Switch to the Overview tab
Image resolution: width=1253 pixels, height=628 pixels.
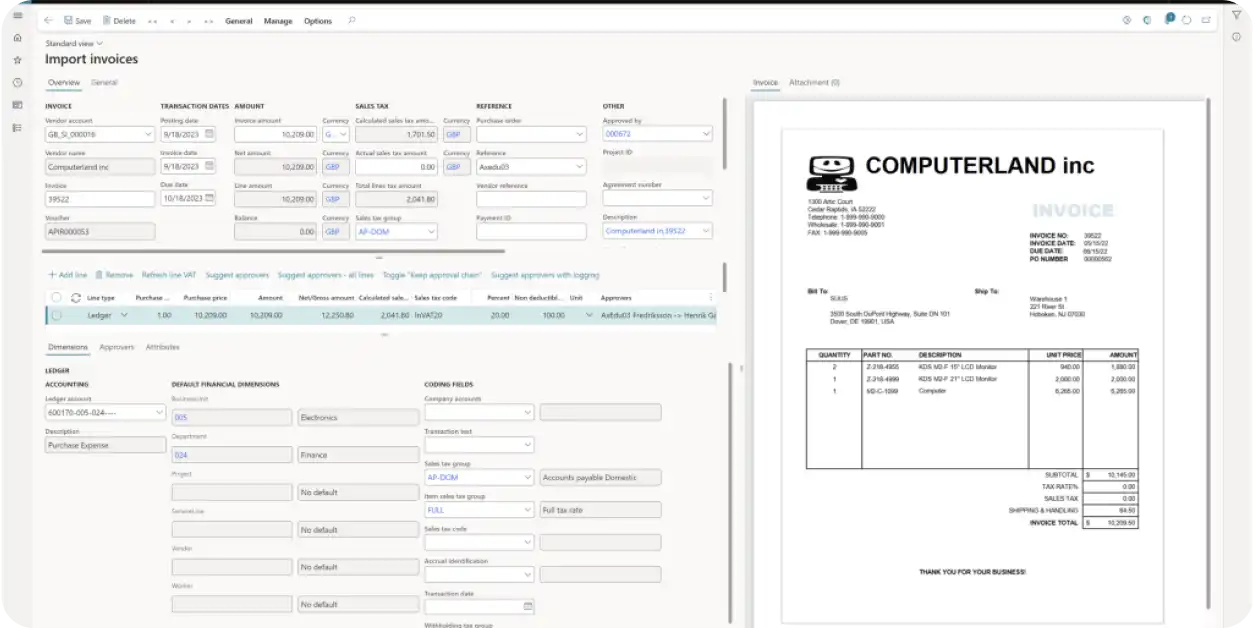64,82
